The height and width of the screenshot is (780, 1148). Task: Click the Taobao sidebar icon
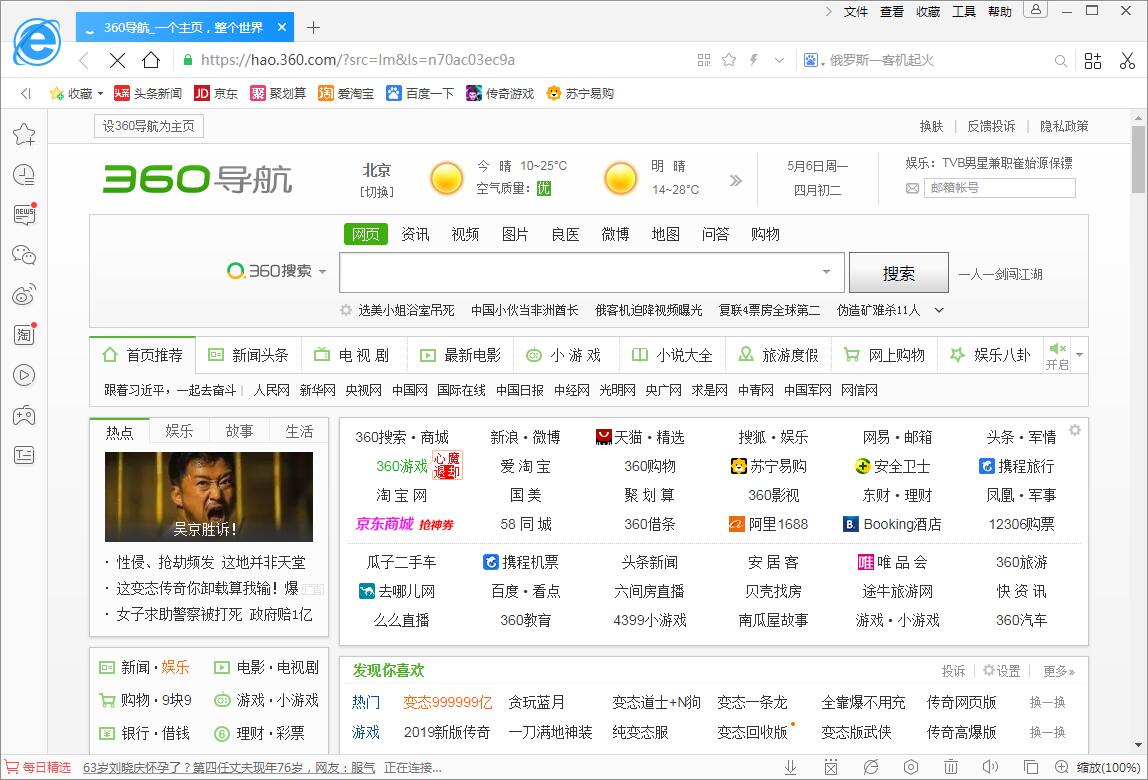click(x=24, y=335)
